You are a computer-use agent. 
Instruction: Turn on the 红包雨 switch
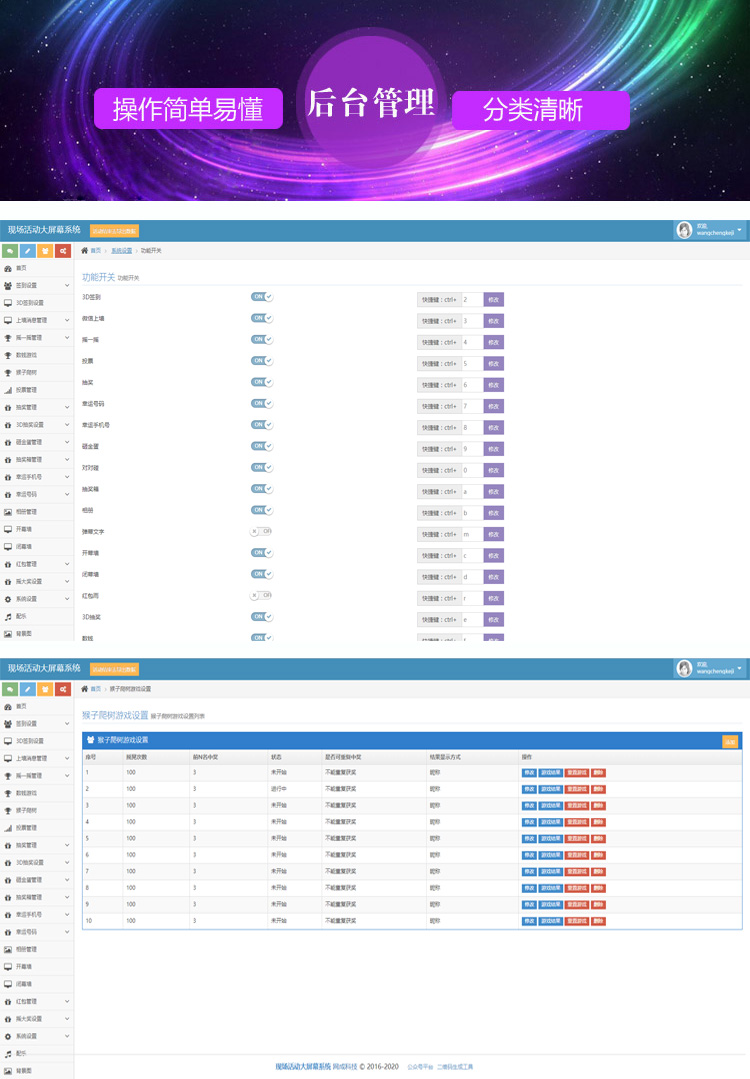(261, 595)
